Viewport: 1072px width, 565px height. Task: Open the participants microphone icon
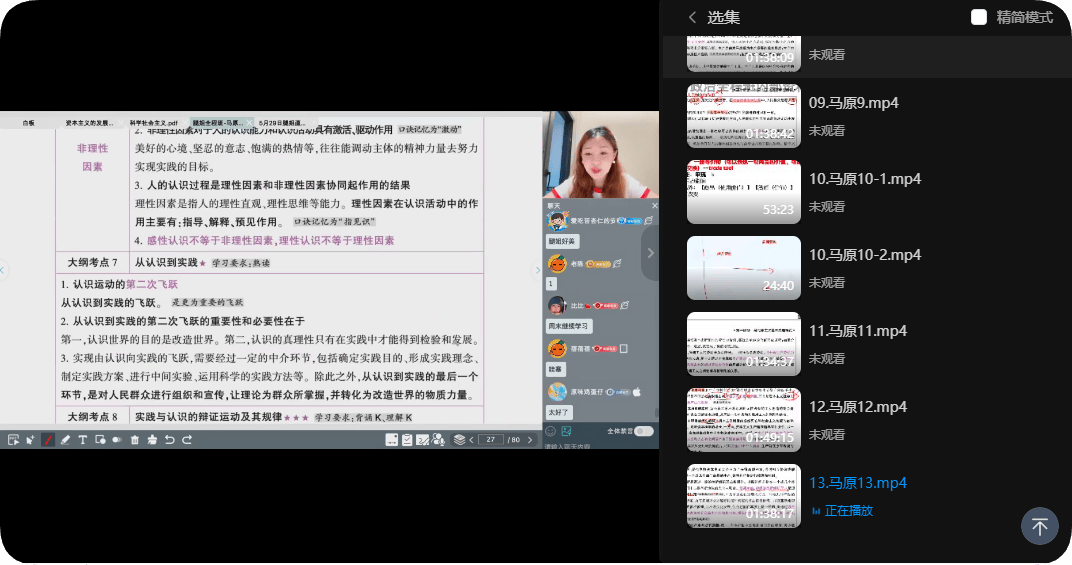pos(438,440)
